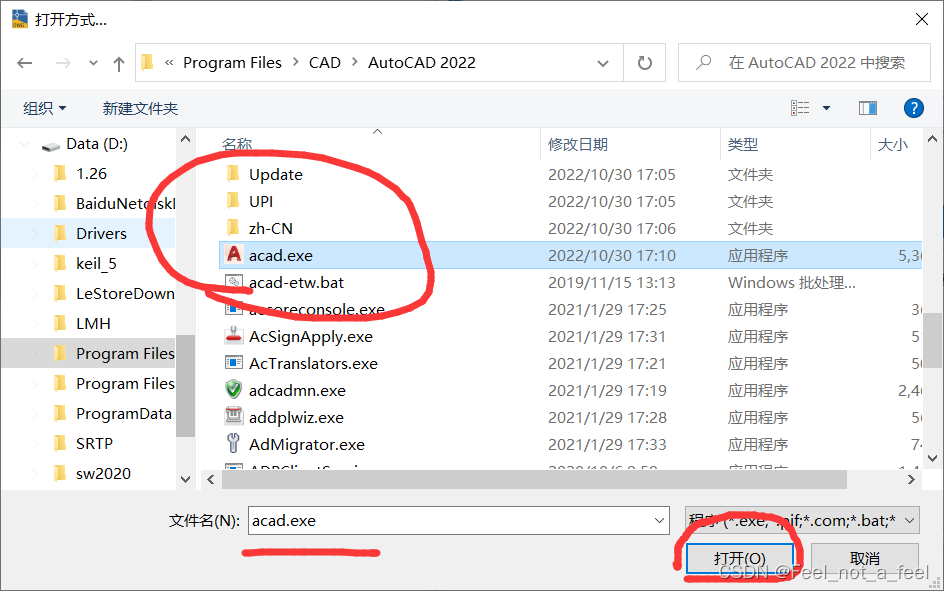Select the adcadmn.exe shield icon
944x591 pixels.
pyautogui.click(x=234, y=389)
